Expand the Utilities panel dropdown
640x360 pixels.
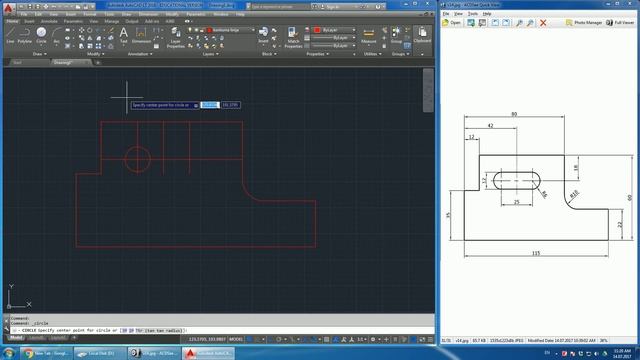372,54
